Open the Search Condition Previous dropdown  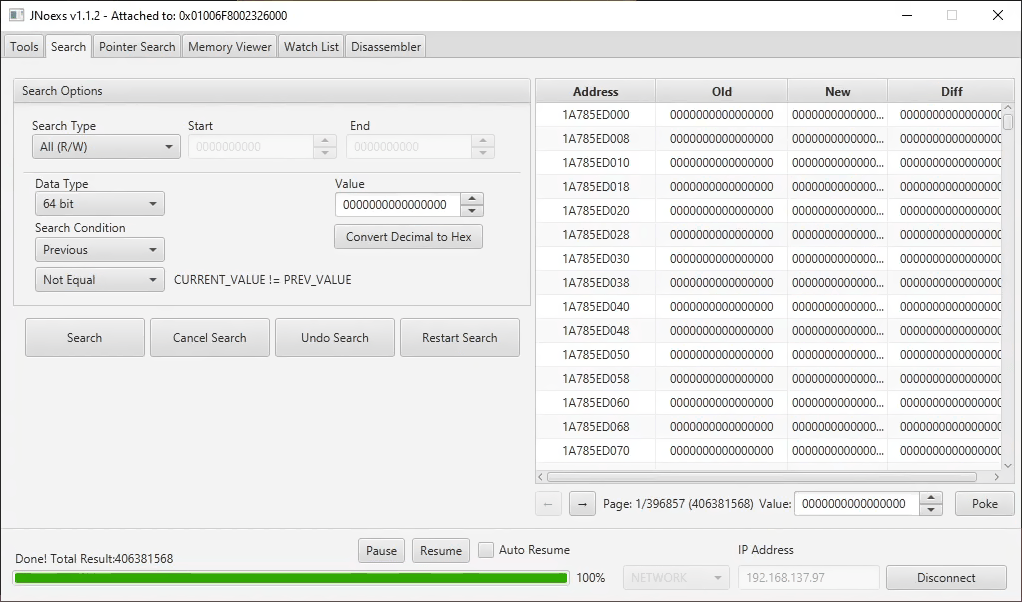coord(99,250)
